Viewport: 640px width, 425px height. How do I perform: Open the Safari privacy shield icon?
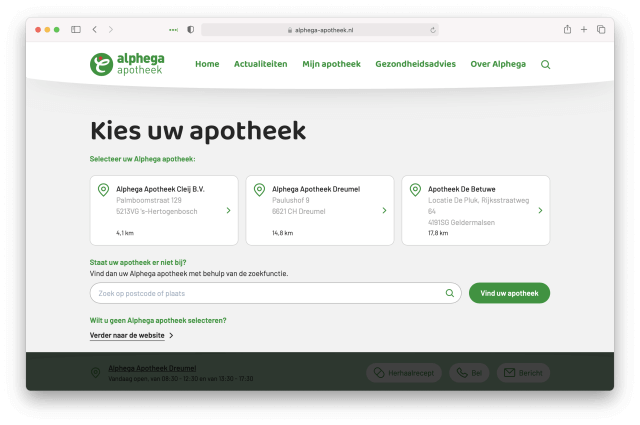(x=191, y=29)
